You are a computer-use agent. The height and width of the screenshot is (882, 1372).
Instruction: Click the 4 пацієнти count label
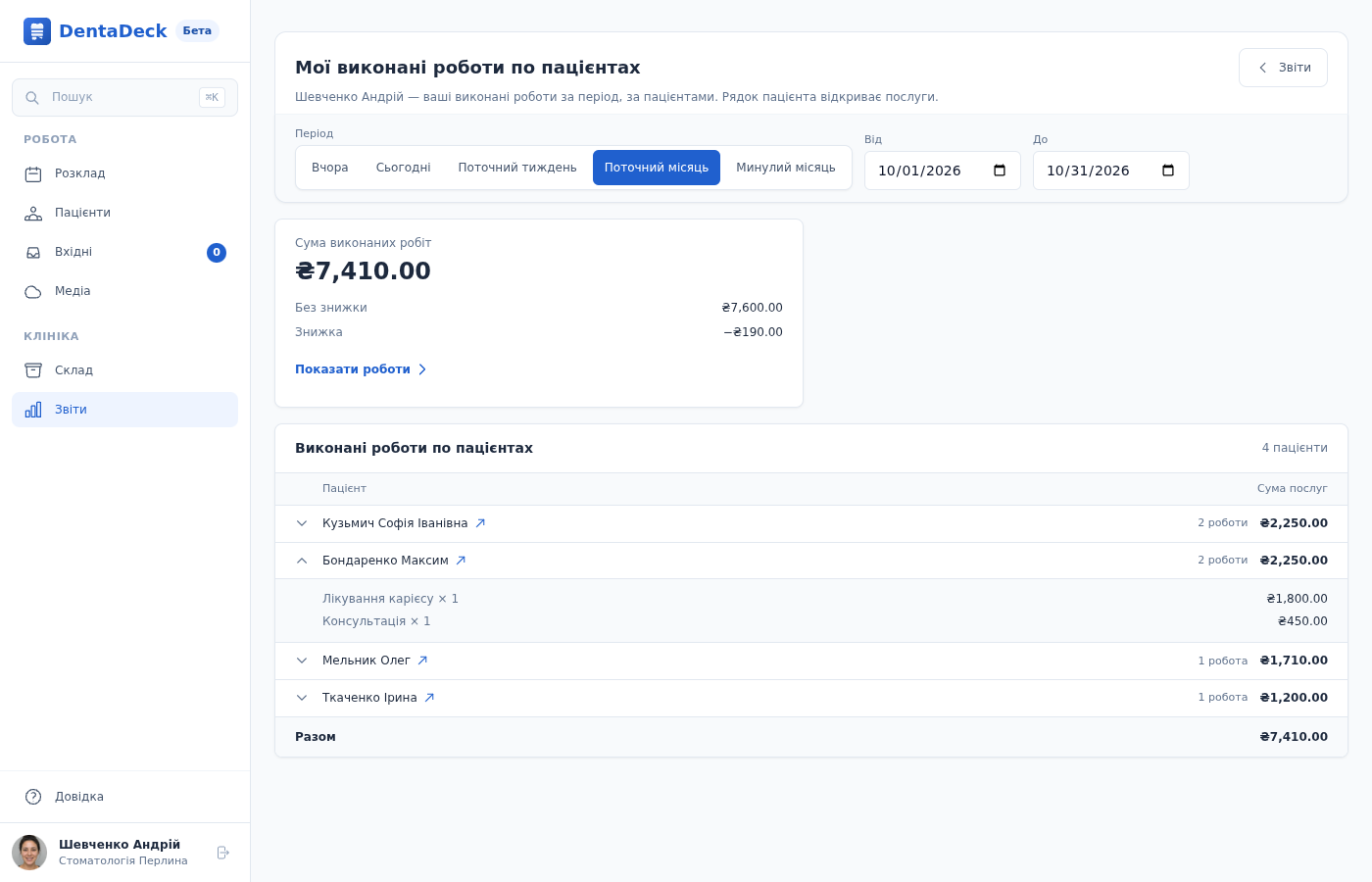[x=1295, y=448]
